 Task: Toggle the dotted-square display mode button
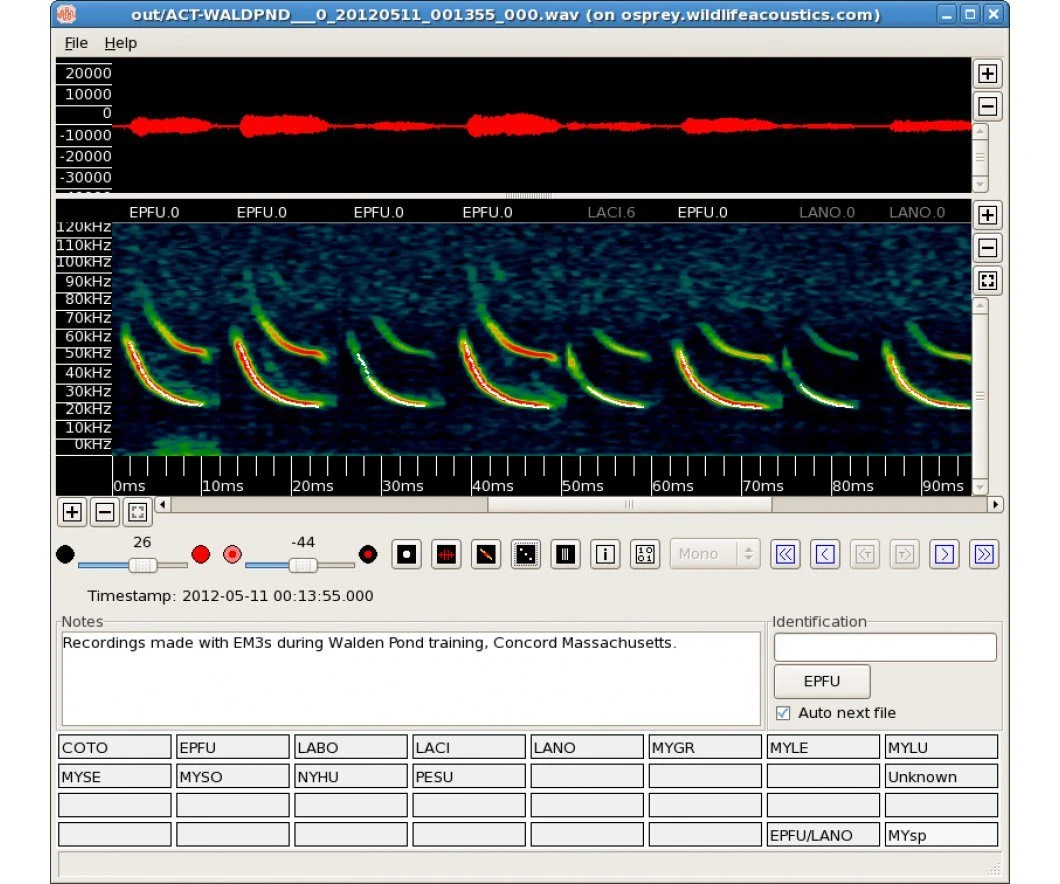point(525,554)
